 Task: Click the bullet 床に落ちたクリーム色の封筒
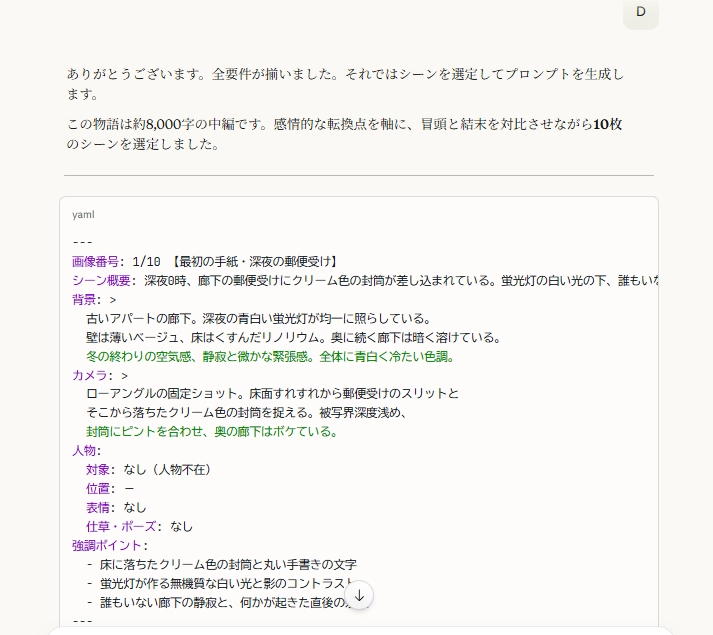(222, 564)
